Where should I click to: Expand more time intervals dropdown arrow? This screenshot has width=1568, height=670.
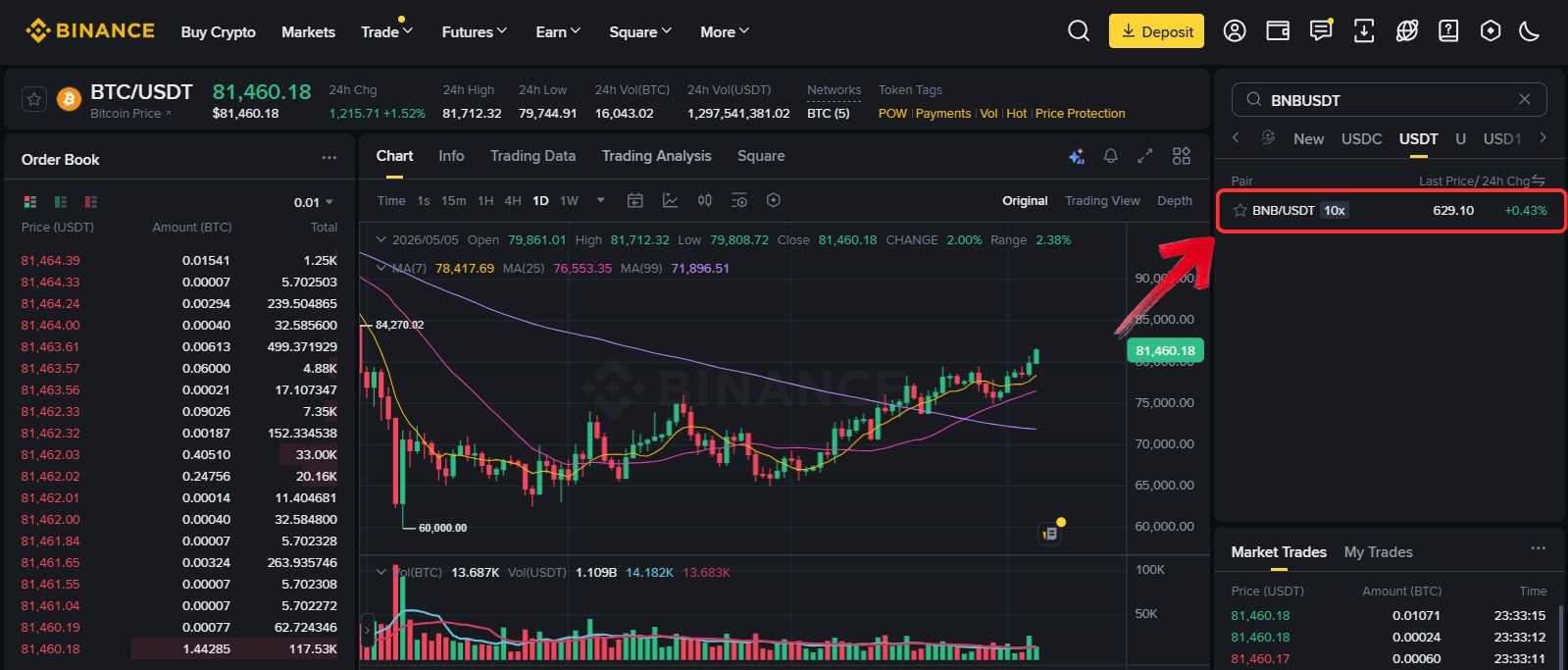coord(600,200)
